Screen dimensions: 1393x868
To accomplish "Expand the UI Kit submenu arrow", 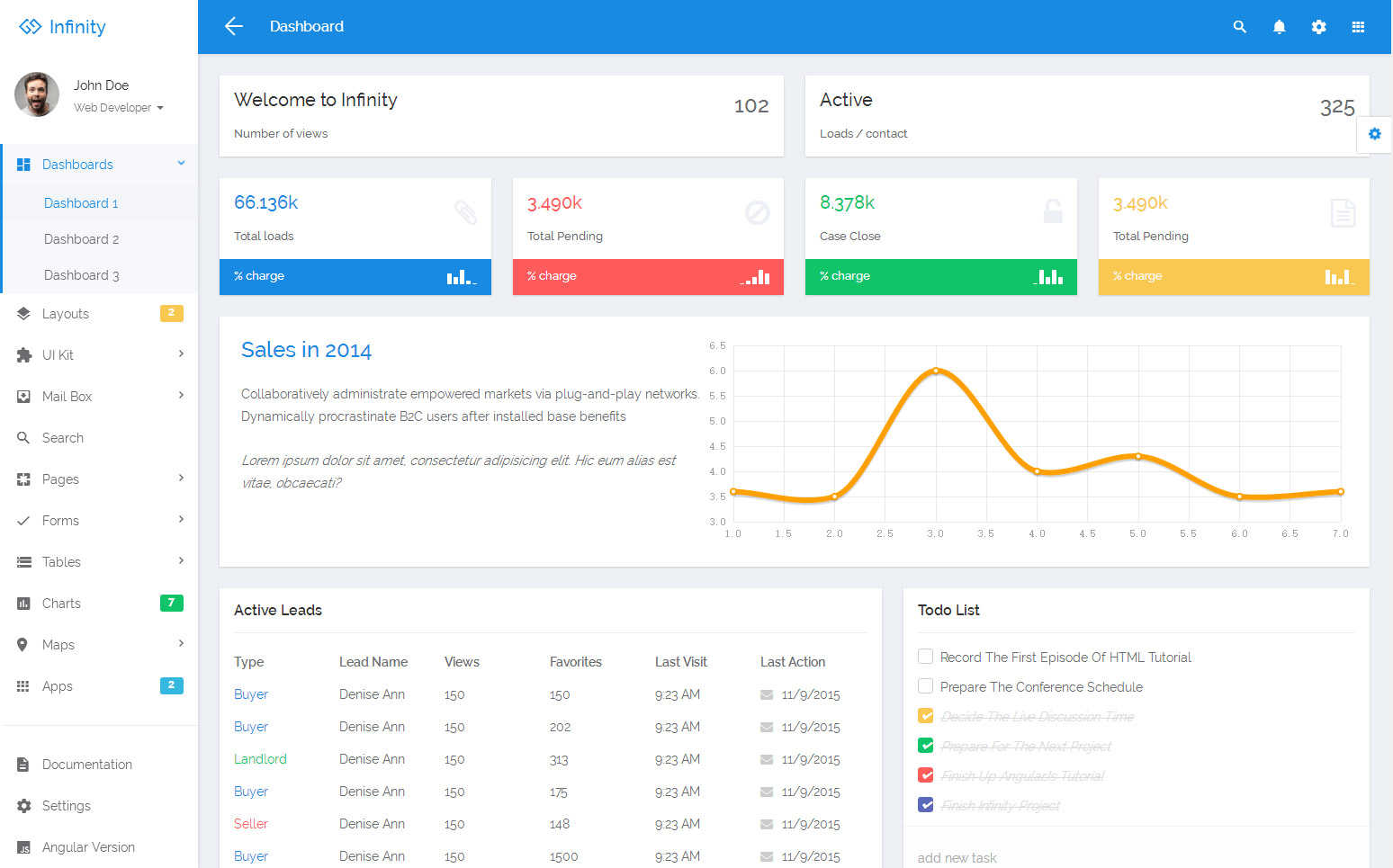I will 181,354.
